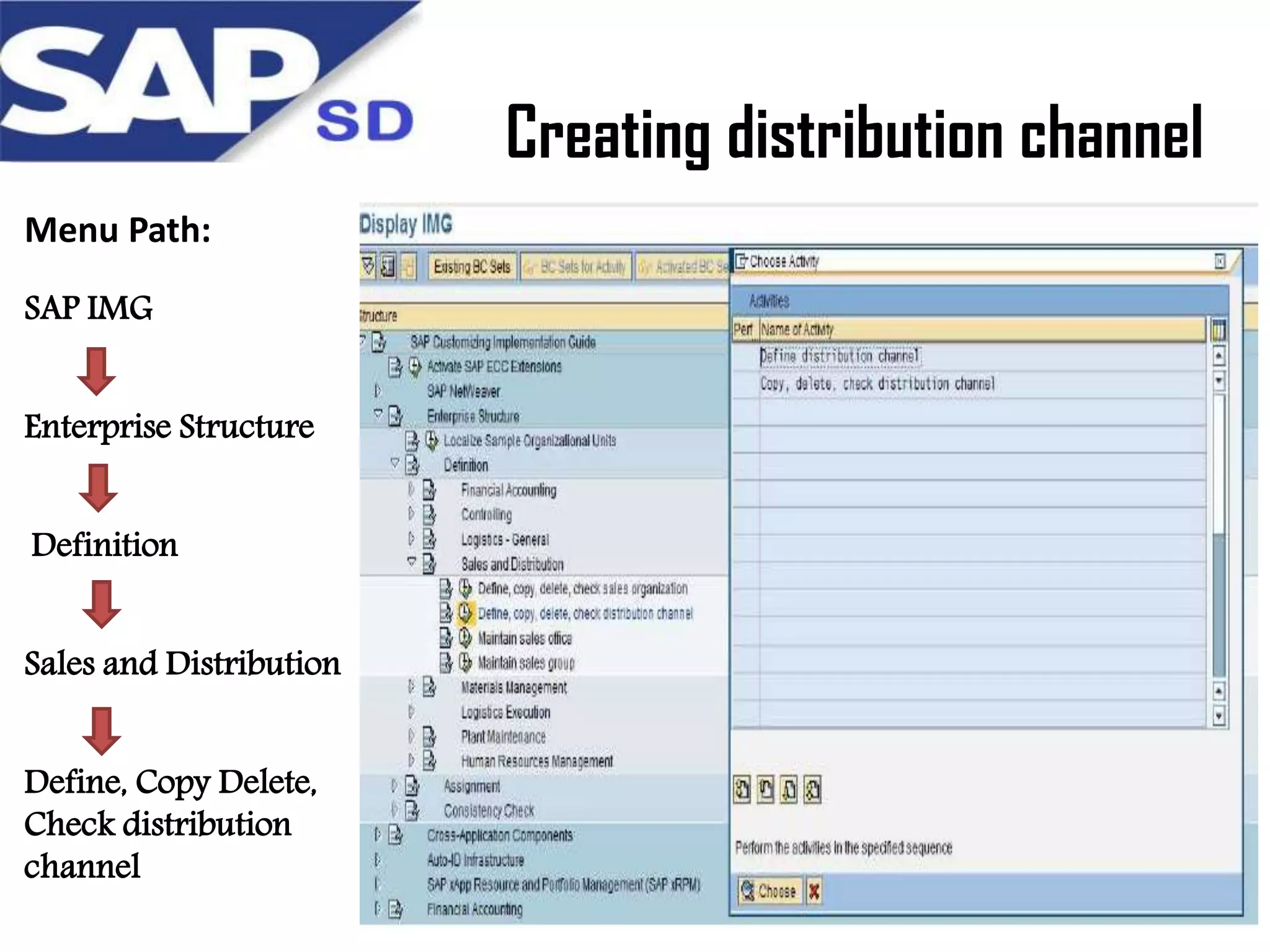1270x952 pixels.
Task: Select the Auto-ID Infrastructure tree item
Action: (x=475, y=860)
